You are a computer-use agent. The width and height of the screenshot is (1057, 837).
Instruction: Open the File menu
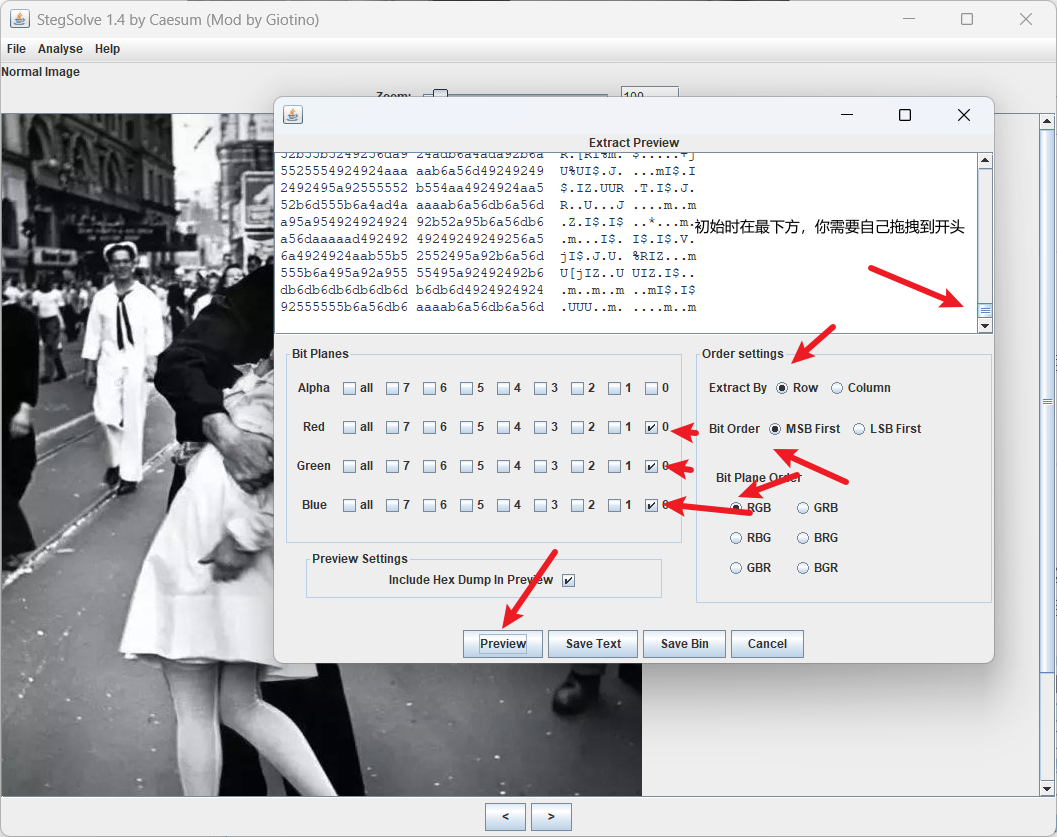click(x=16, y=49)
